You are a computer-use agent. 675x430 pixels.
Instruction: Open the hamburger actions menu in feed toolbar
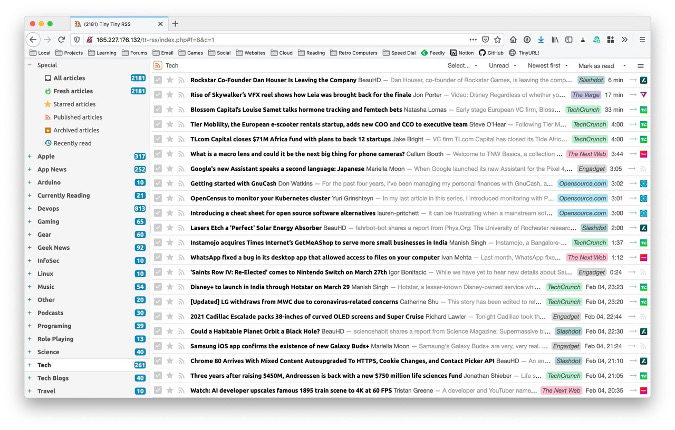(642, 65)
